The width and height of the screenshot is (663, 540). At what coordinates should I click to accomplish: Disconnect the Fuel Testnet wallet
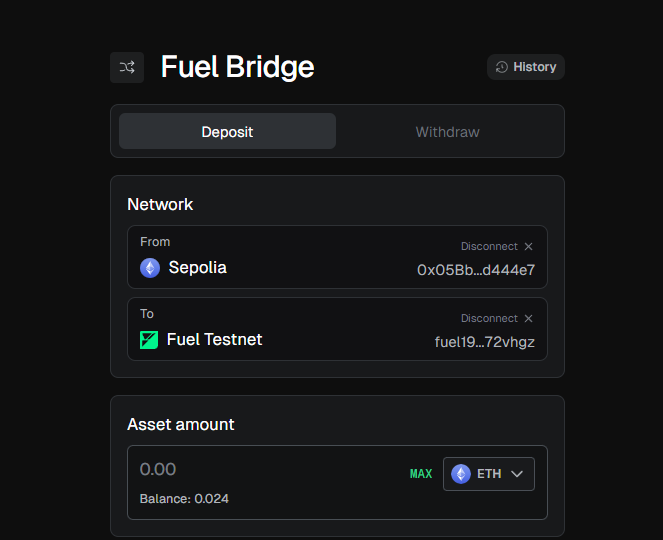[x=489, y=319]
